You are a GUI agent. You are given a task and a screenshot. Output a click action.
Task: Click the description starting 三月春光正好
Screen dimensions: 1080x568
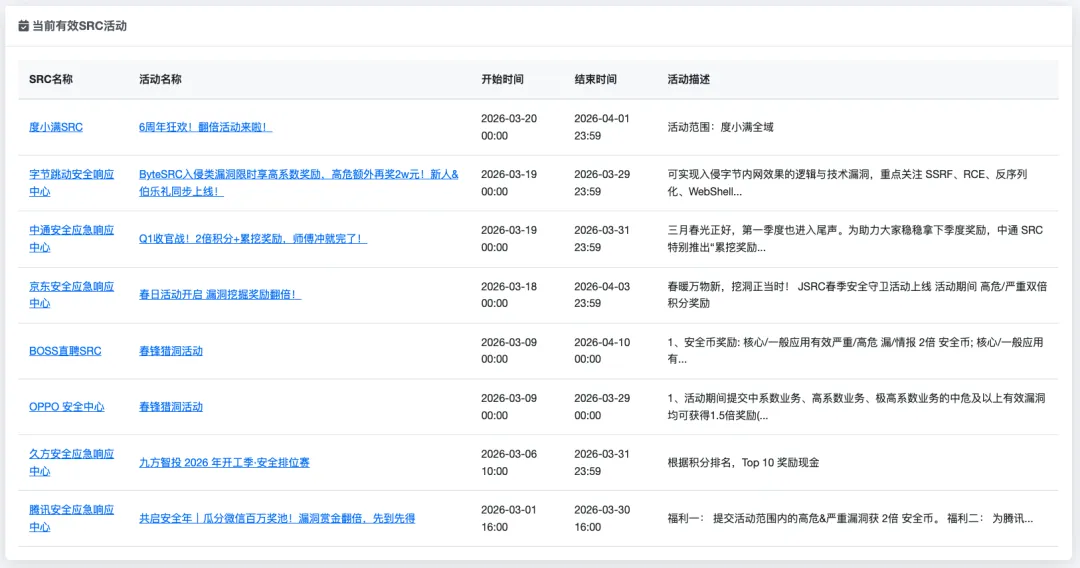(855, 239)
